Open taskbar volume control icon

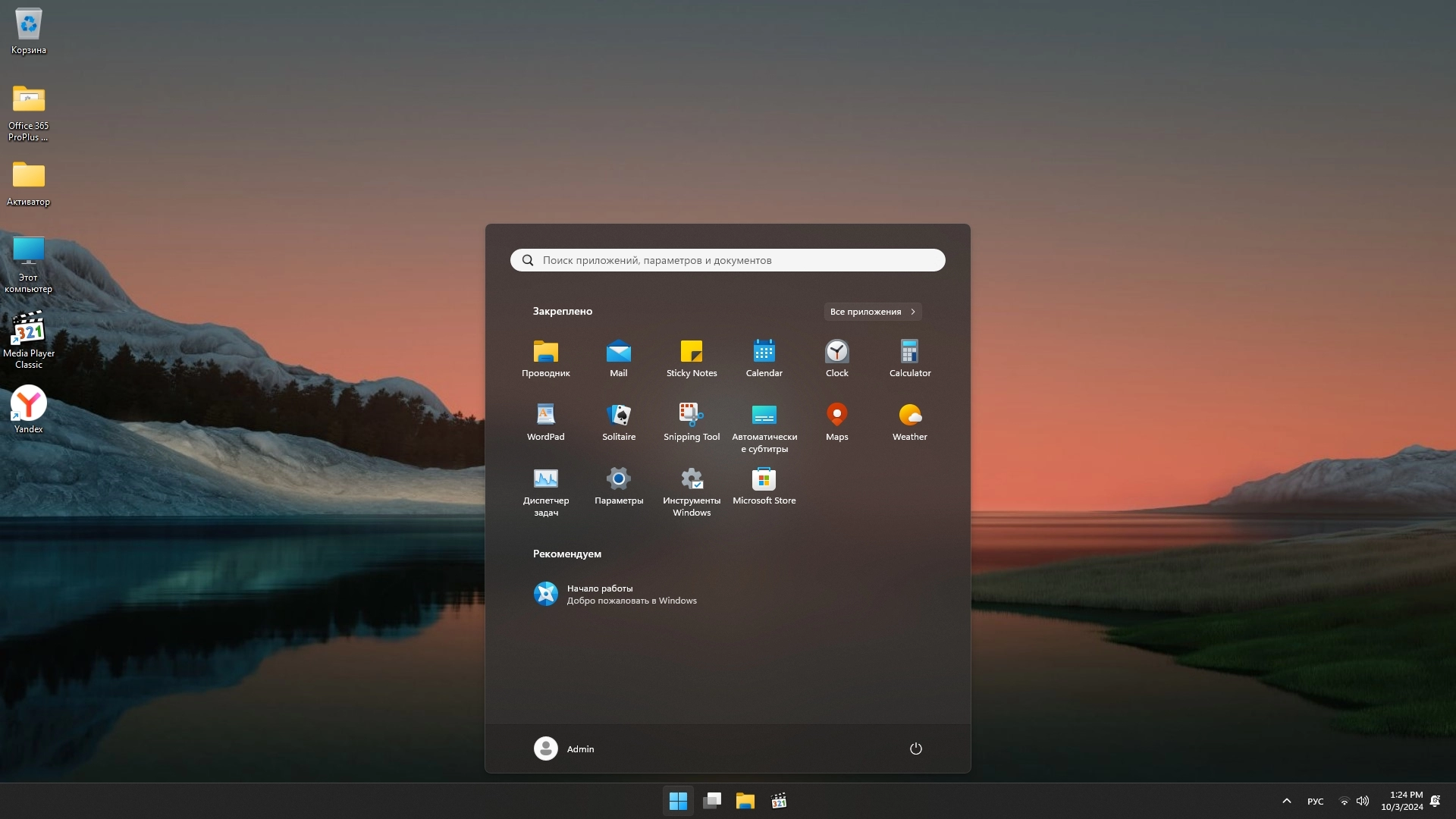[1363, 801]
